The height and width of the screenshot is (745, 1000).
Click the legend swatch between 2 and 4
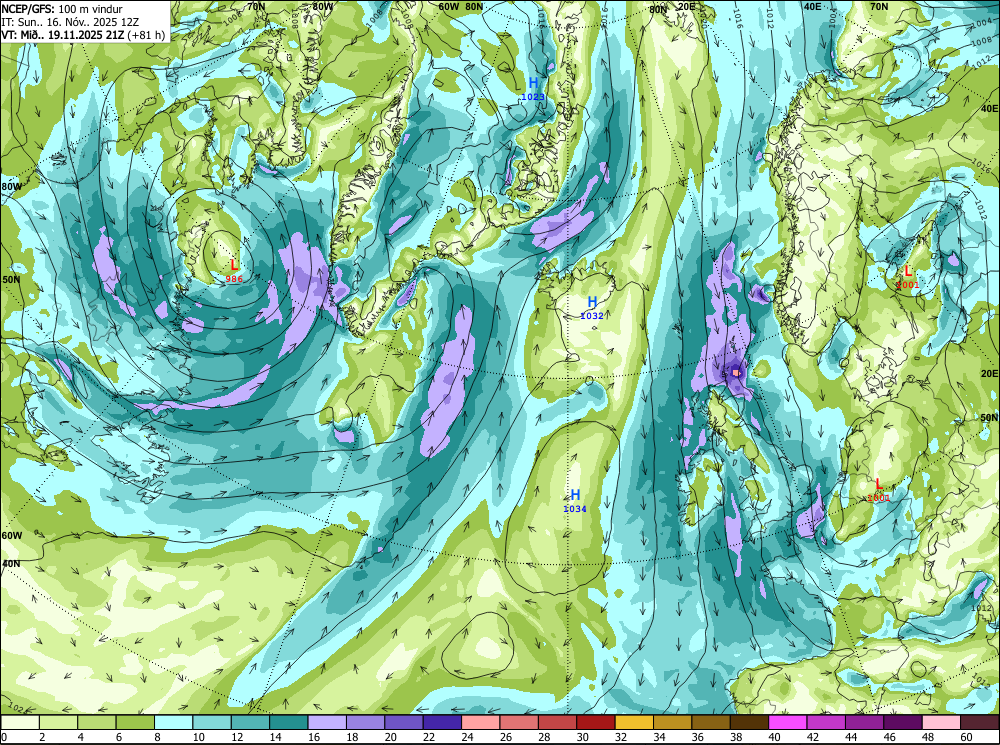pos(59,722)
